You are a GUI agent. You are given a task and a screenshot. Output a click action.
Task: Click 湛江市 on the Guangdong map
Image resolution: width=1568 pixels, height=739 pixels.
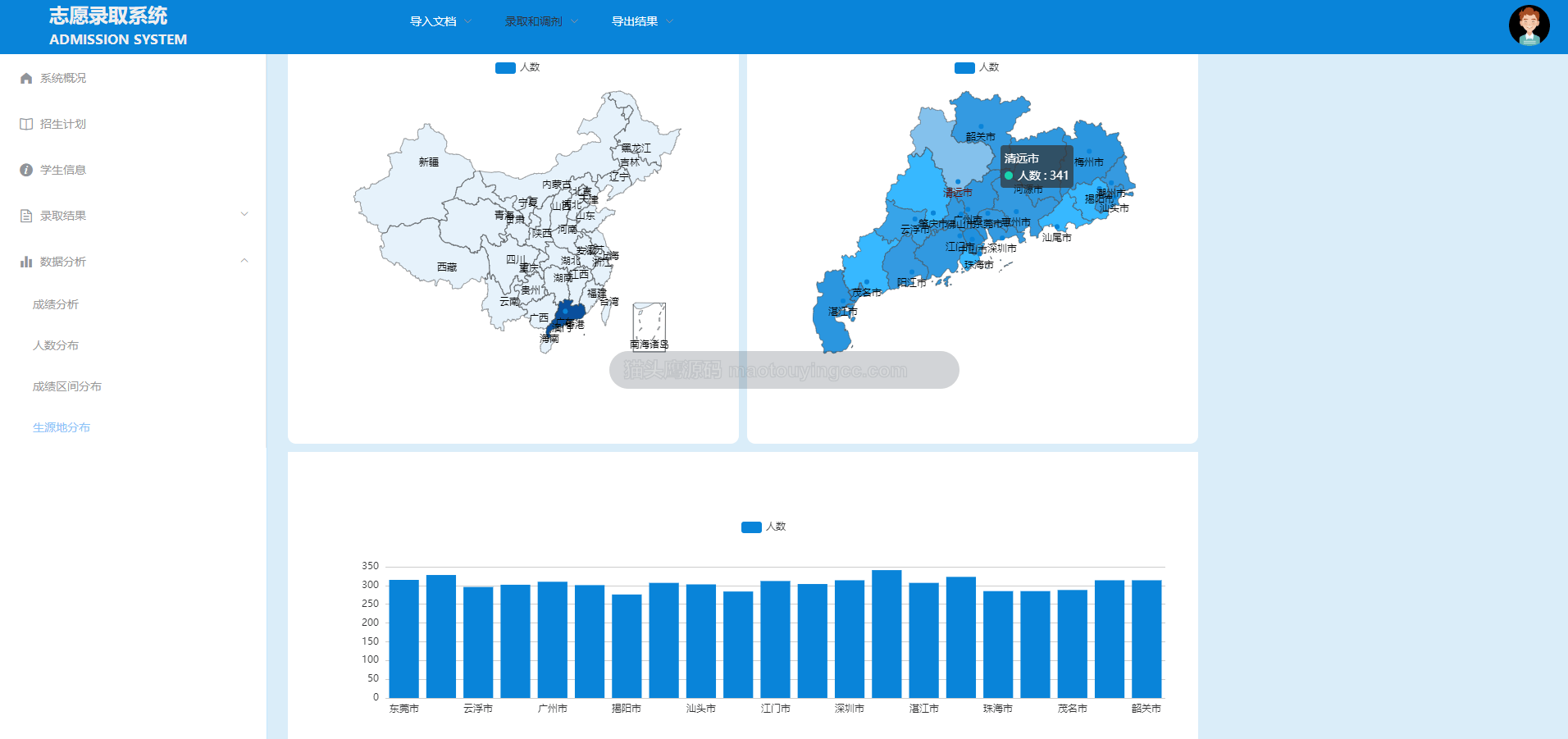(x=842, y=312)
